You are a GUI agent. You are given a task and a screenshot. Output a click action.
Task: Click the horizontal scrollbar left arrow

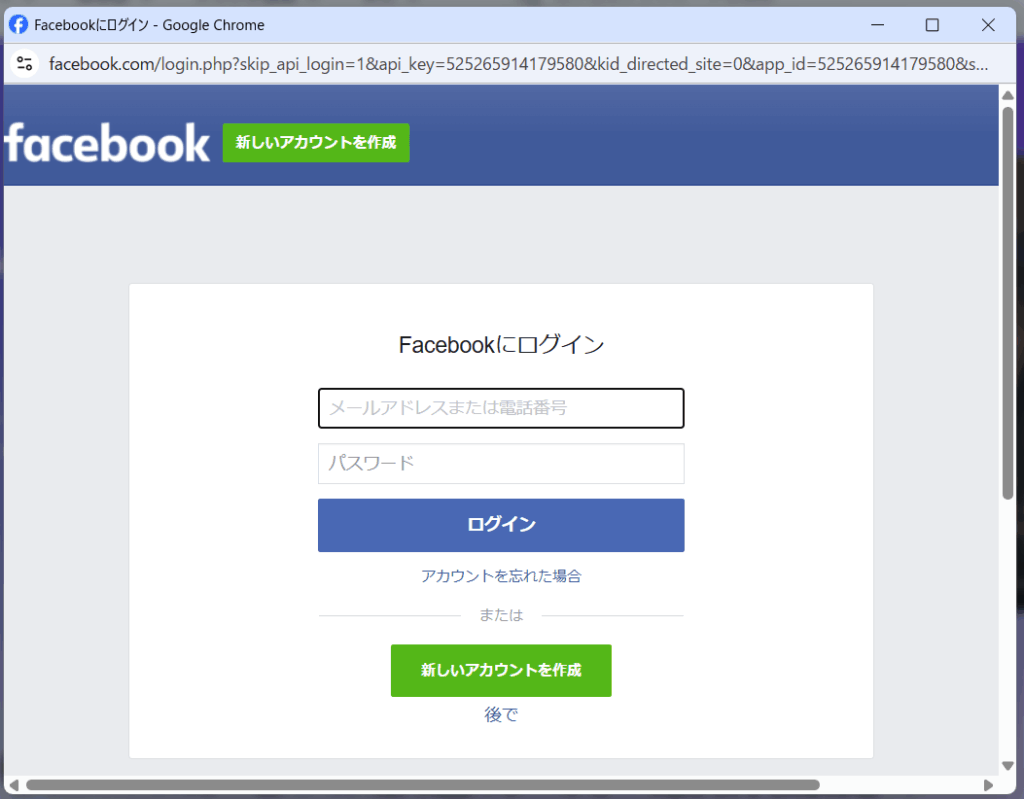coord(14,785)
